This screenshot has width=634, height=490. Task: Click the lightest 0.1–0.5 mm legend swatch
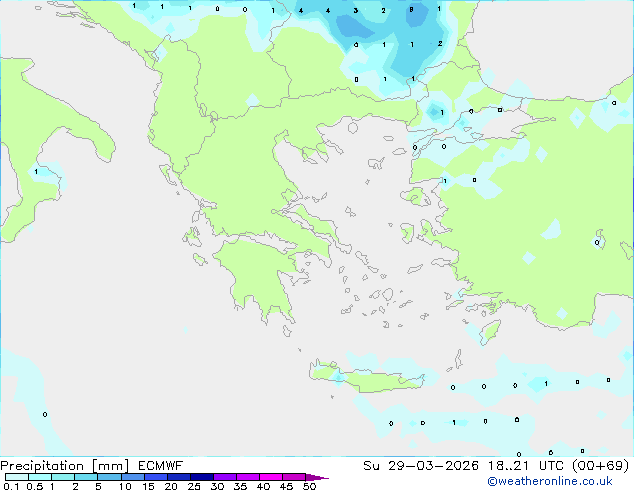(x=17, y=477)
